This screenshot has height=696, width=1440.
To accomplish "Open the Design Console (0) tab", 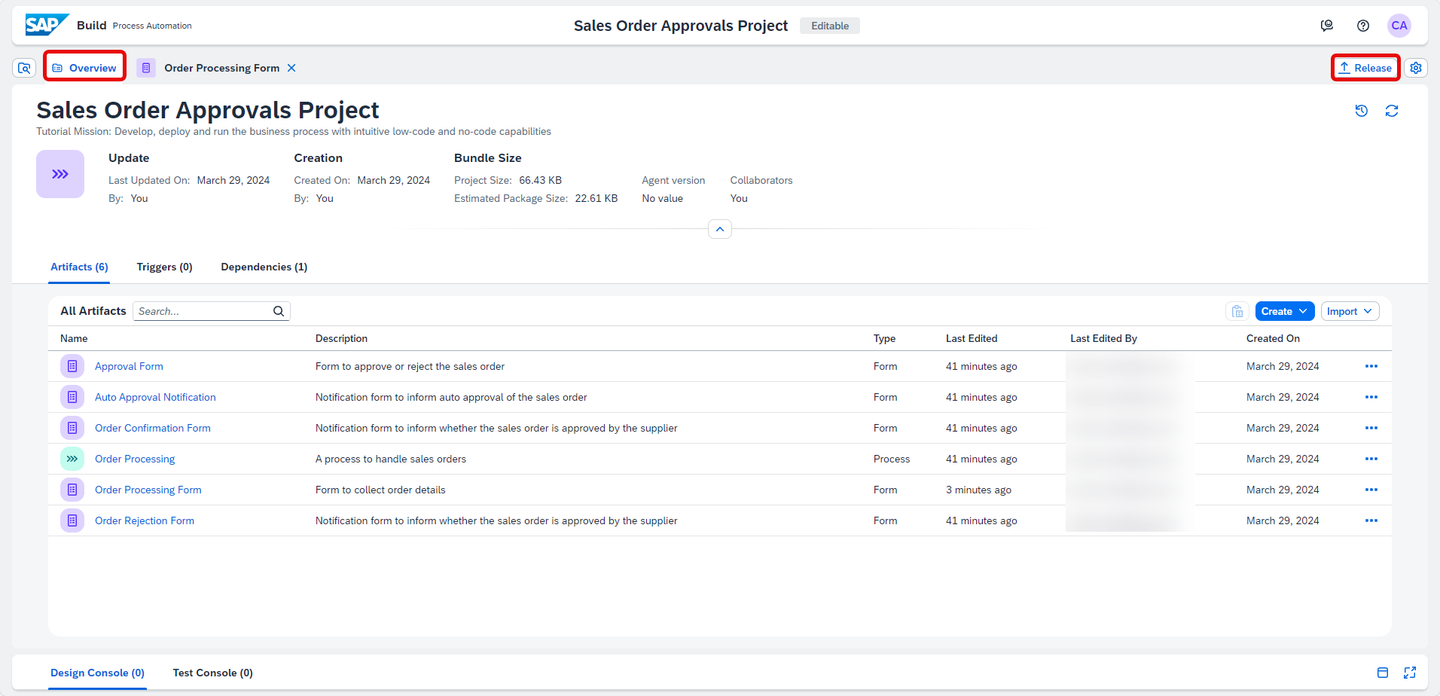I will tap(97, 673).
